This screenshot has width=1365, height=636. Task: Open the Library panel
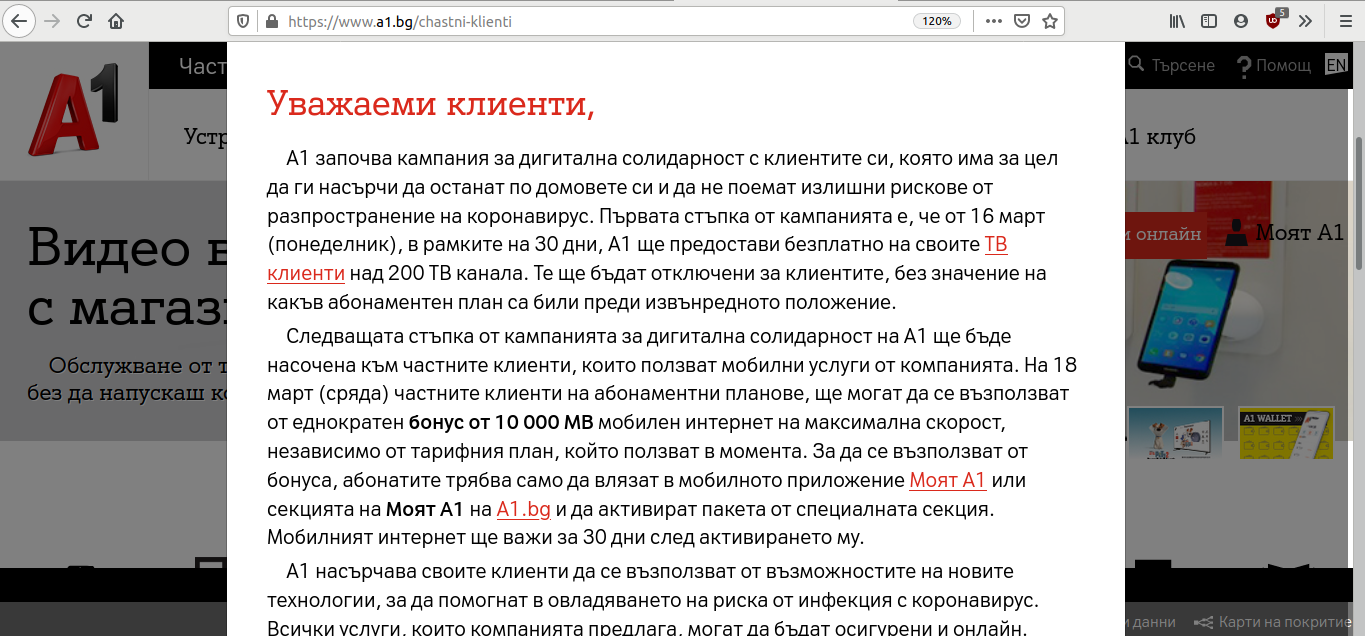(x=1177, y=21)
